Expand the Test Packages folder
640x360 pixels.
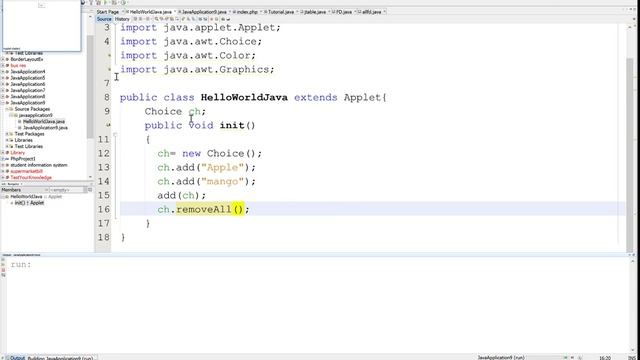point(7,134)
